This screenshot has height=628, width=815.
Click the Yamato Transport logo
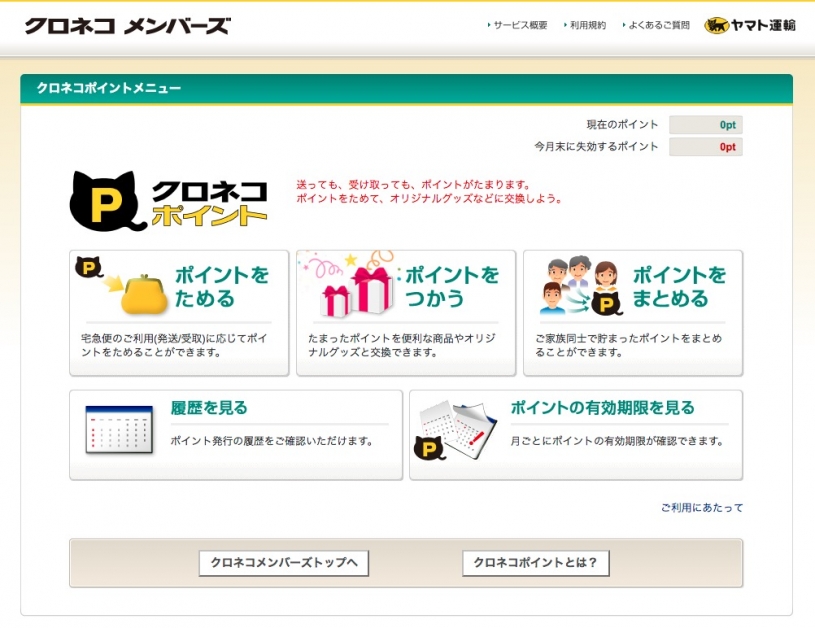[x=750, y=25]
